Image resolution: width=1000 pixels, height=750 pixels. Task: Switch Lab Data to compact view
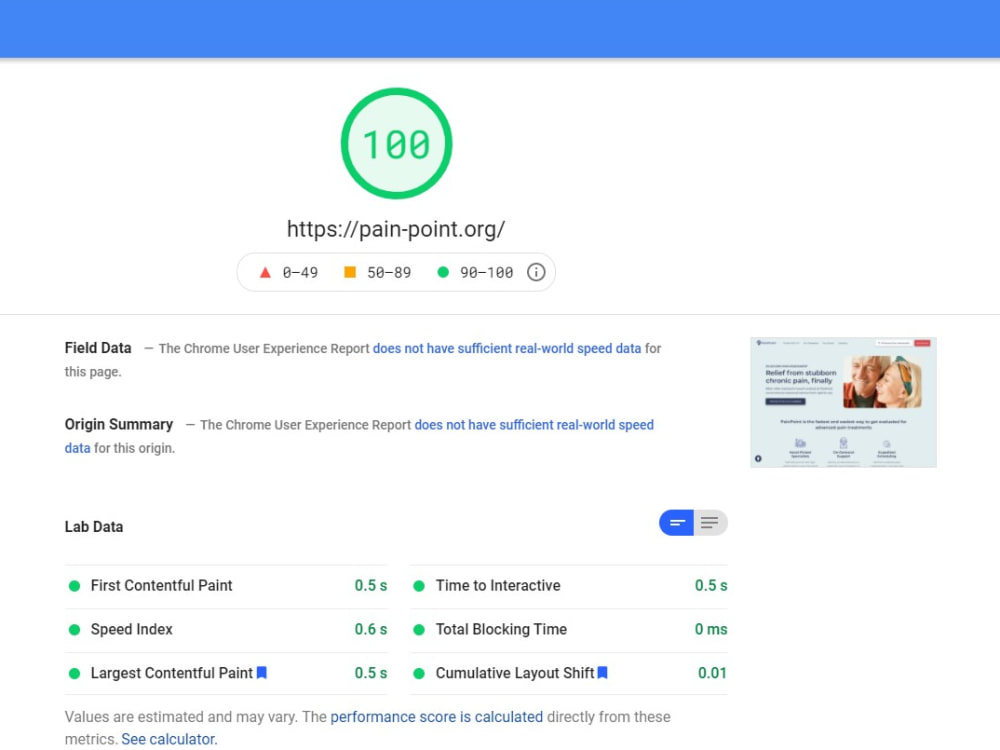[677, 523]
